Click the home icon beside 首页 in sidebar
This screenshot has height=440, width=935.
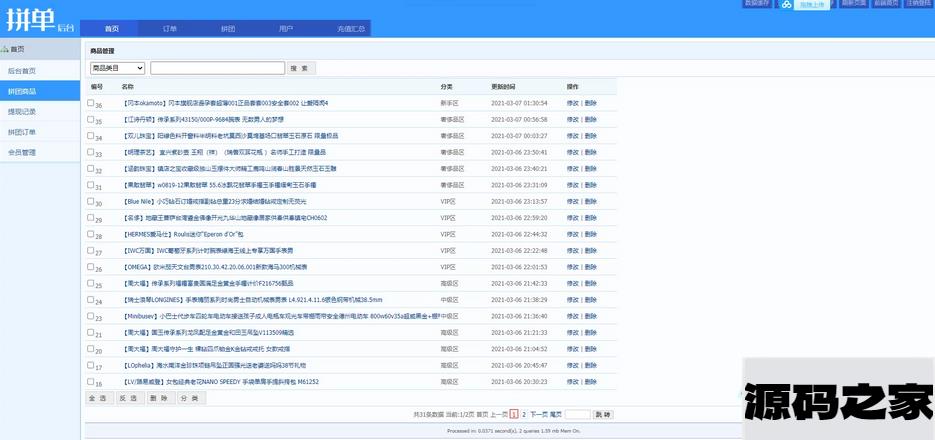[x=8, y=48]
